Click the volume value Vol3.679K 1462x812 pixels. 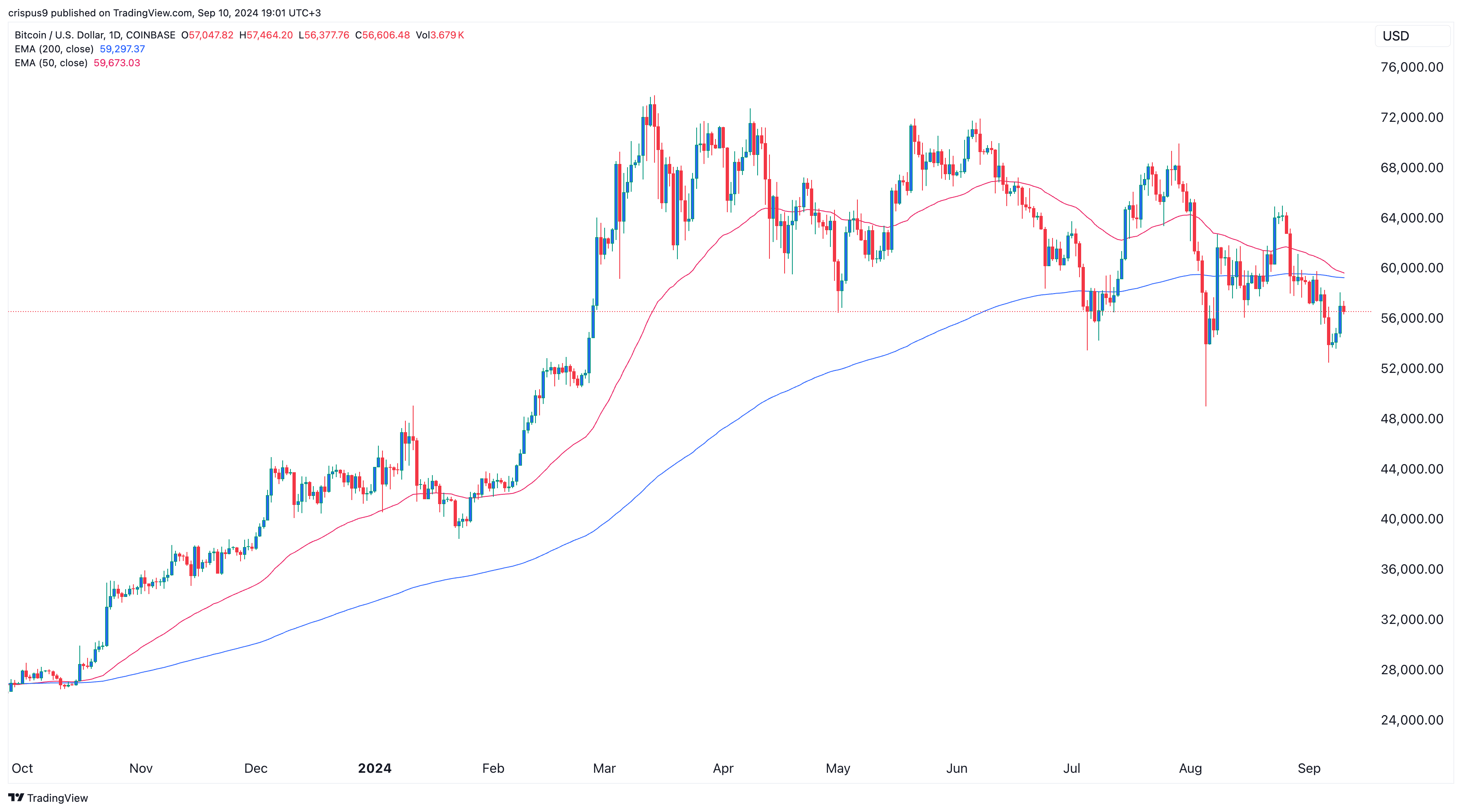pyautogui.click(x=440, y=35)
